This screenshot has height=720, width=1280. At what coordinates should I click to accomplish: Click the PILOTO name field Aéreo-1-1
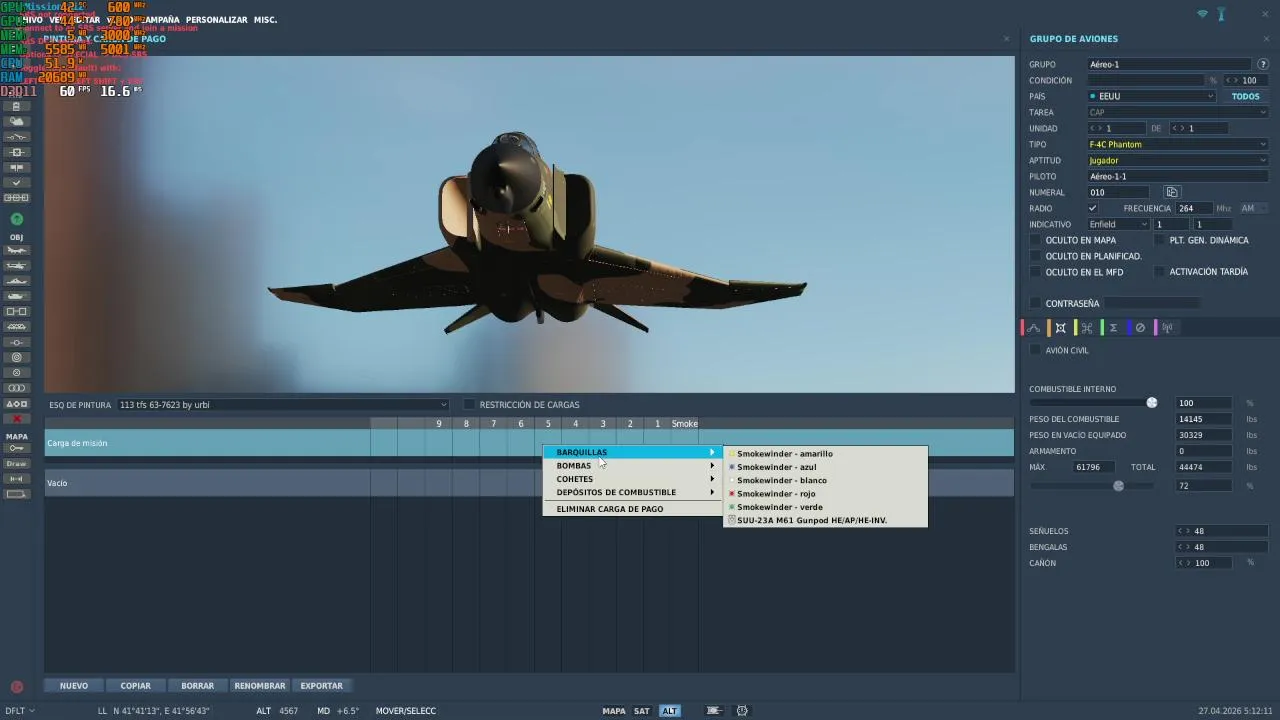coord(1178,176)
